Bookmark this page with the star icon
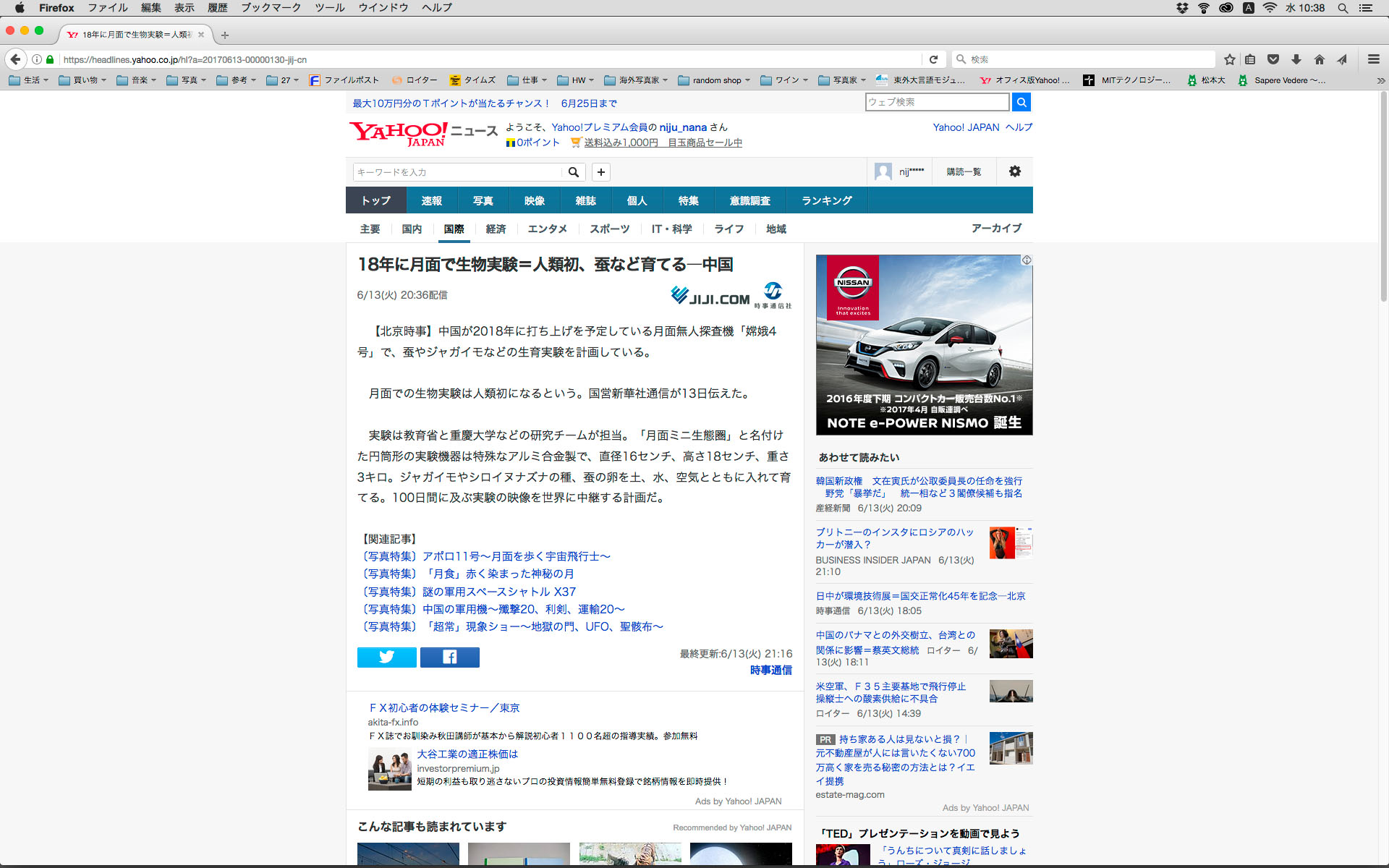The height and width of the screenshot is (868, 1389). [1229, 59]
